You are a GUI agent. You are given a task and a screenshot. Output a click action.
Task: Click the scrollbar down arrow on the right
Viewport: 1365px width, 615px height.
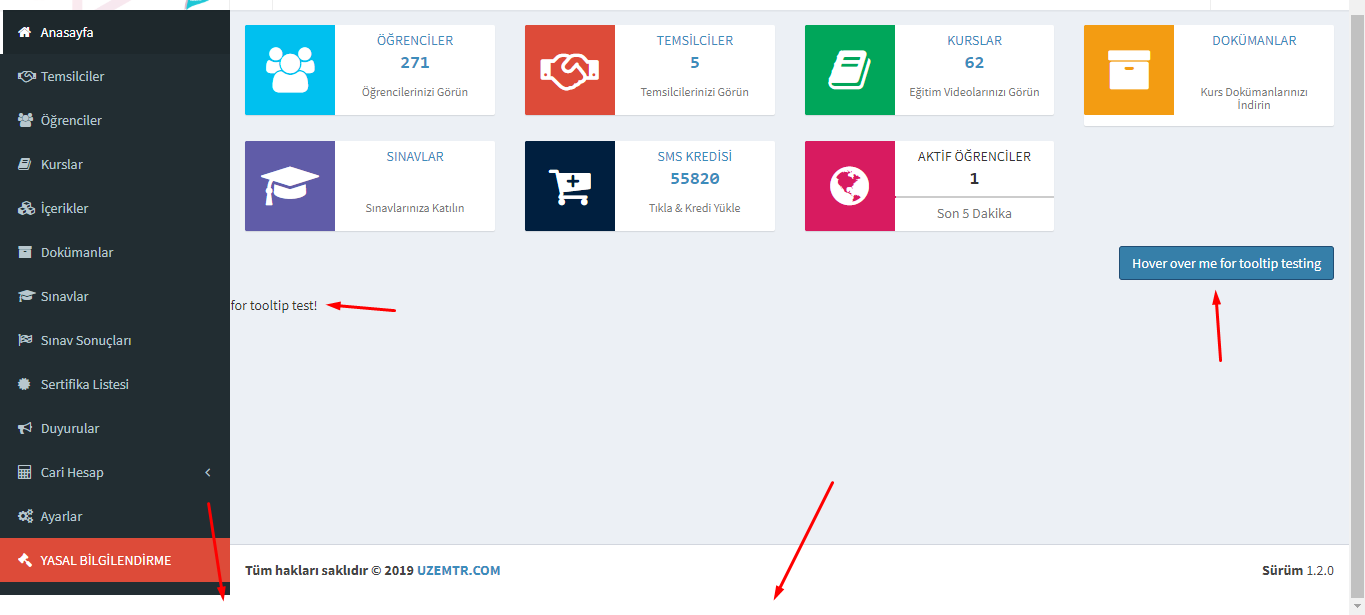(1357, 607)
